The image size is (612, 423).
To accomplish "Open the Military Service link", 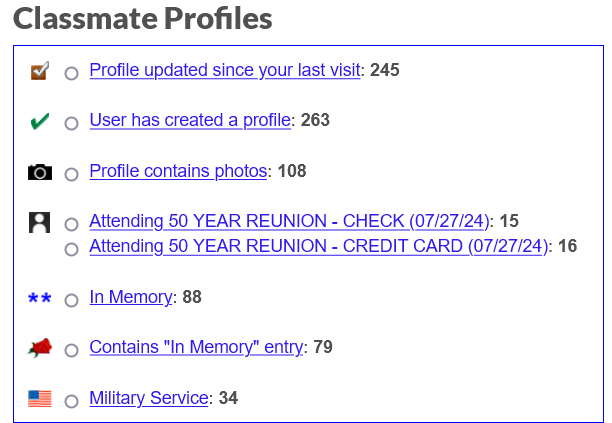I will coord(149,398).
